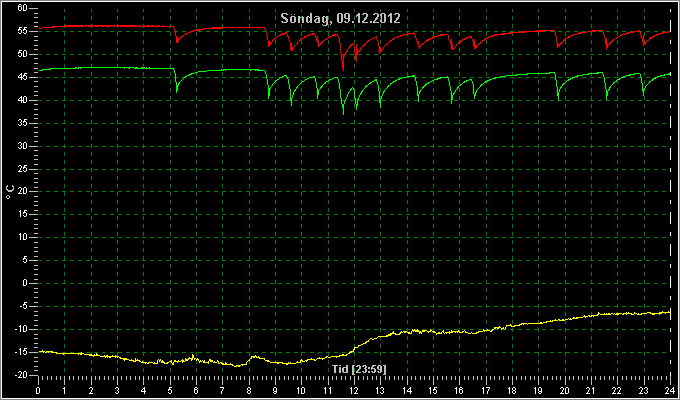This screenshot has height=400, width=680.
Task: Click the red curve's start at hour 0
Action: 39,28
